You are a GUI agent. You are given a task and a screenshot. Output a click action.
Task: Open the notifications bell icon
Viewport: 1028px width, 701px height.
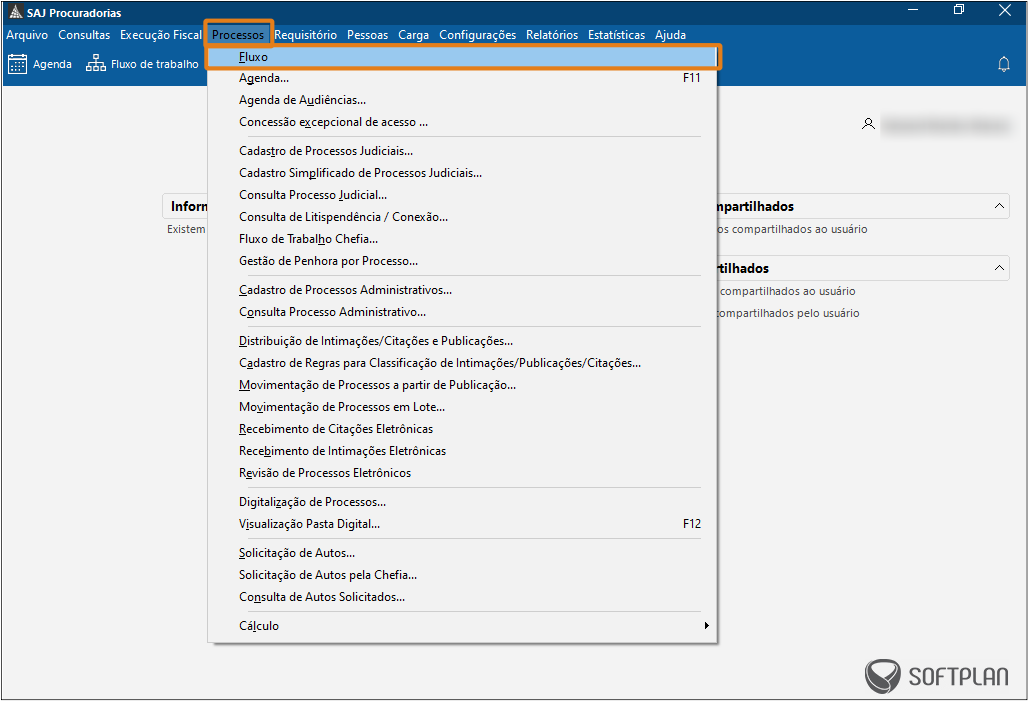(1004, 64)
